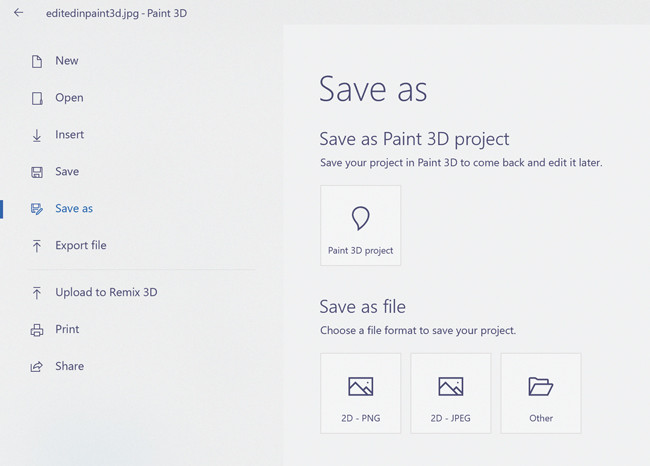Choose the Print text label

tap(67, 330)
